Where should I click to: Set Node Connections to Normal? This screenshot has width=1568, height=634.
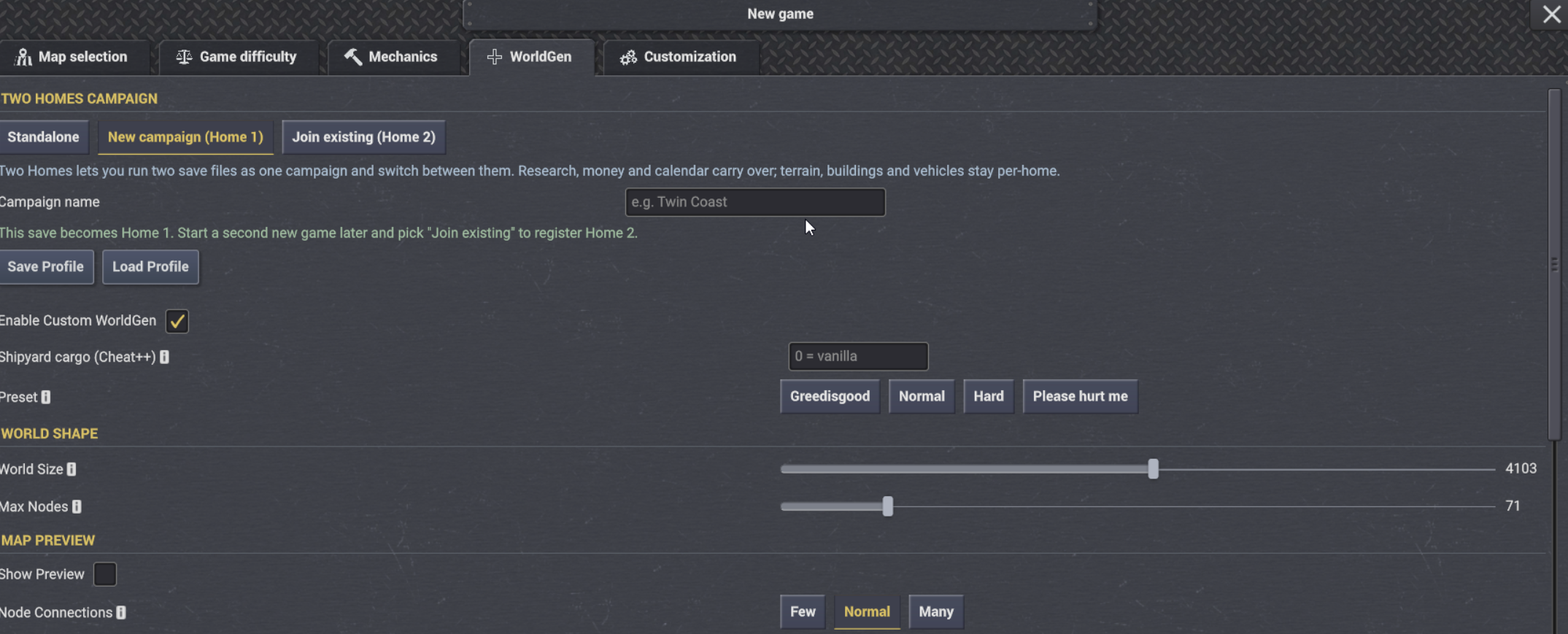click(x=867, y=611)
